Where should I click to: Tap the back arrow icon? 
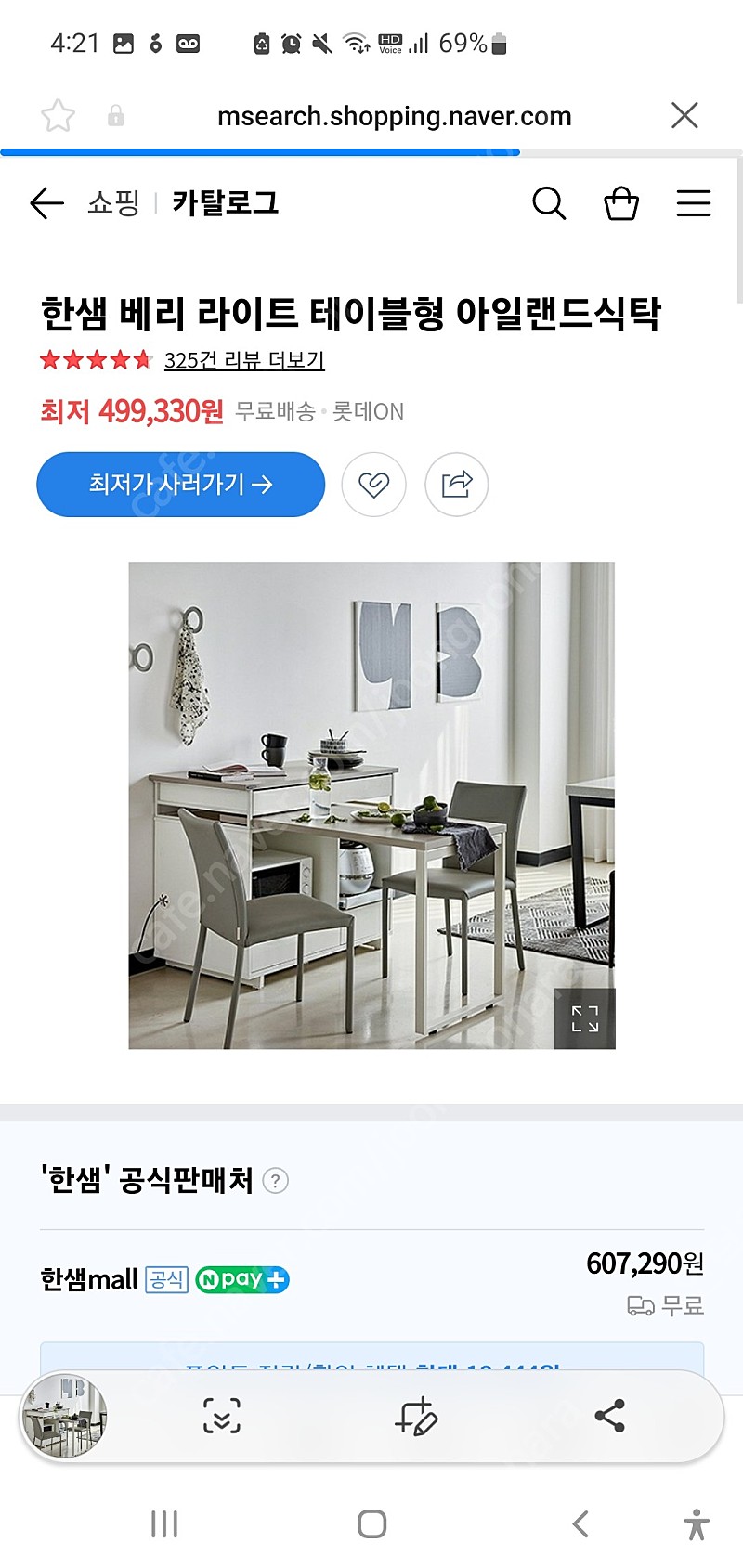[x=46, y=202]
